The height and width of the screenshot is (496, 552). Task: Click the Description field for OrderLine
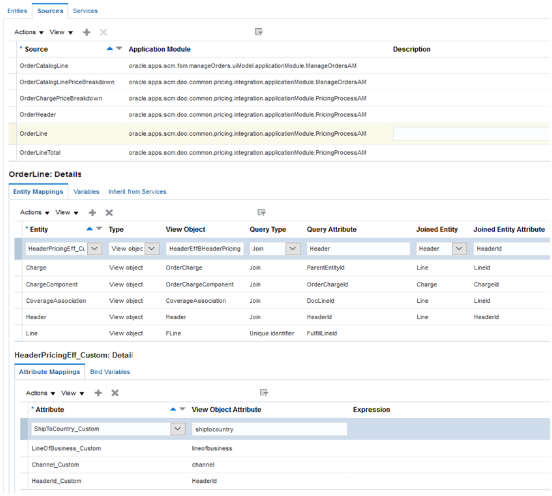coord(471,134)
